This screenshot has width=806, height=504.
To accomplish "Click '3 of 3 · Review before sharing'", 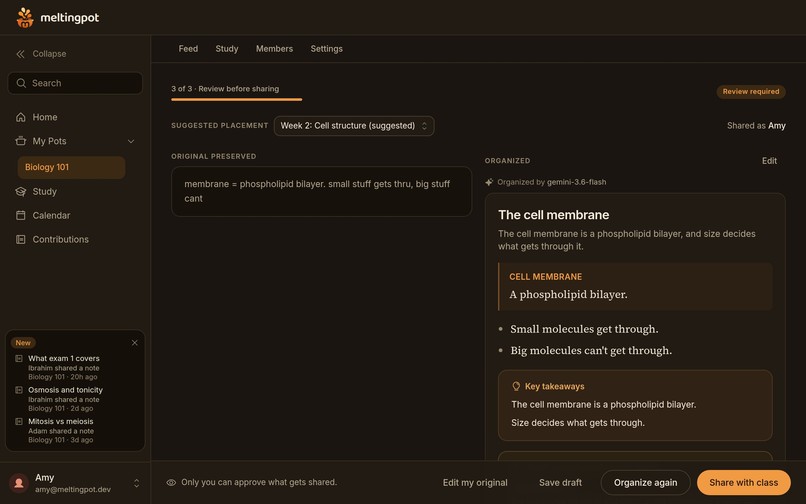I will point(225,89).
